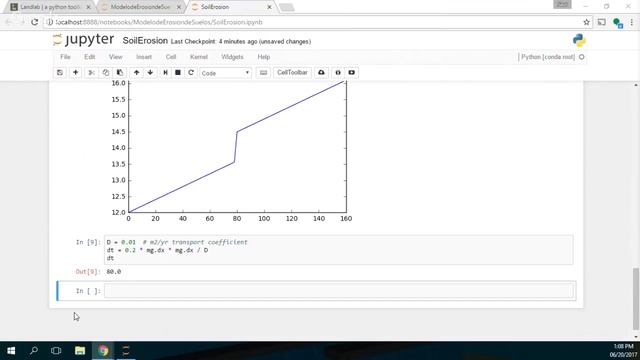Viewport: 640px width, 360px height.
Task: Open the Cell menu
Action: pyautogui.click(x=171, y=57)
